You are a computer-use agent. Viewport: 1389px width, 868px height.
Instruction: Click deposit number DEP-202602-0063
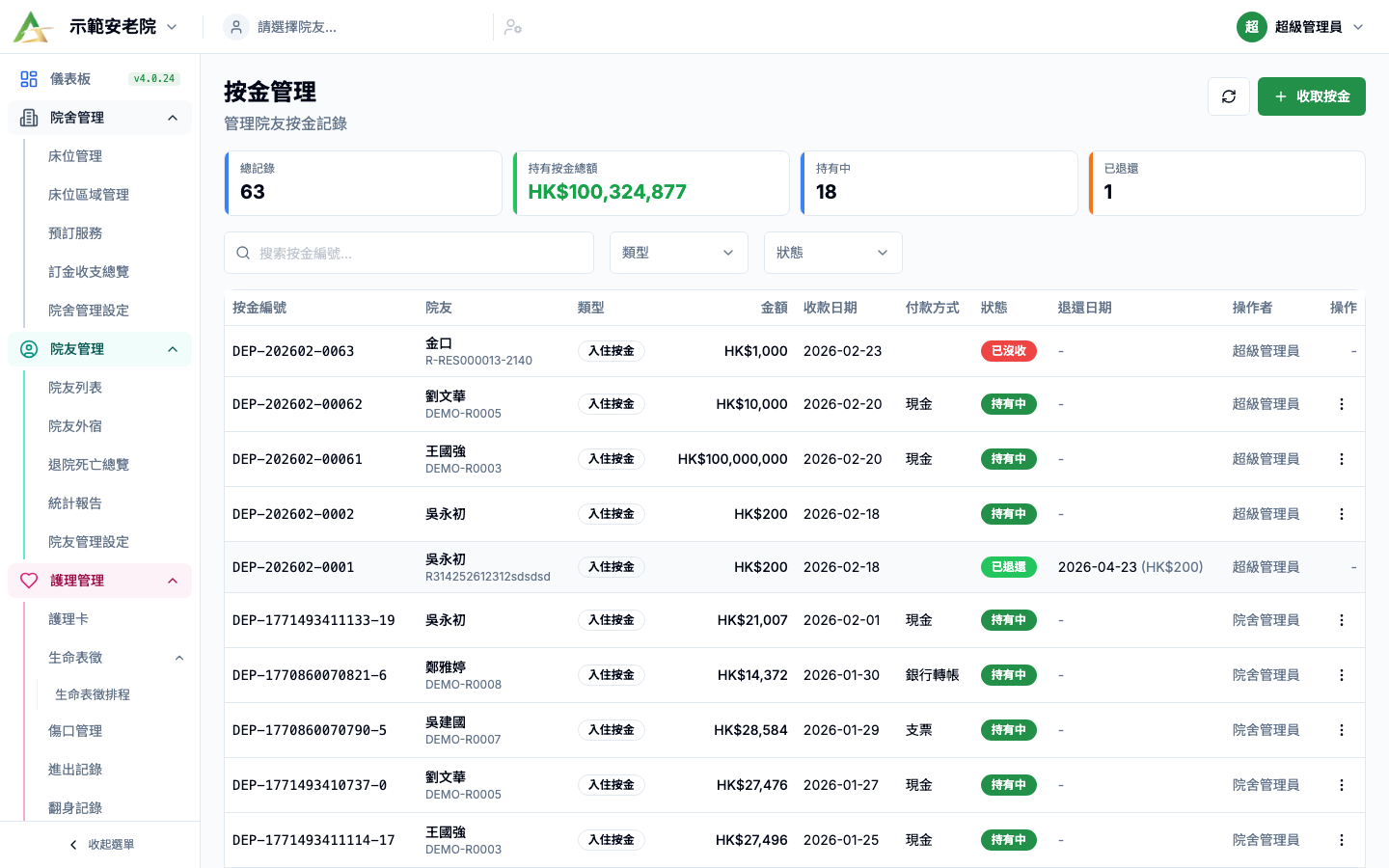(293, 351)
